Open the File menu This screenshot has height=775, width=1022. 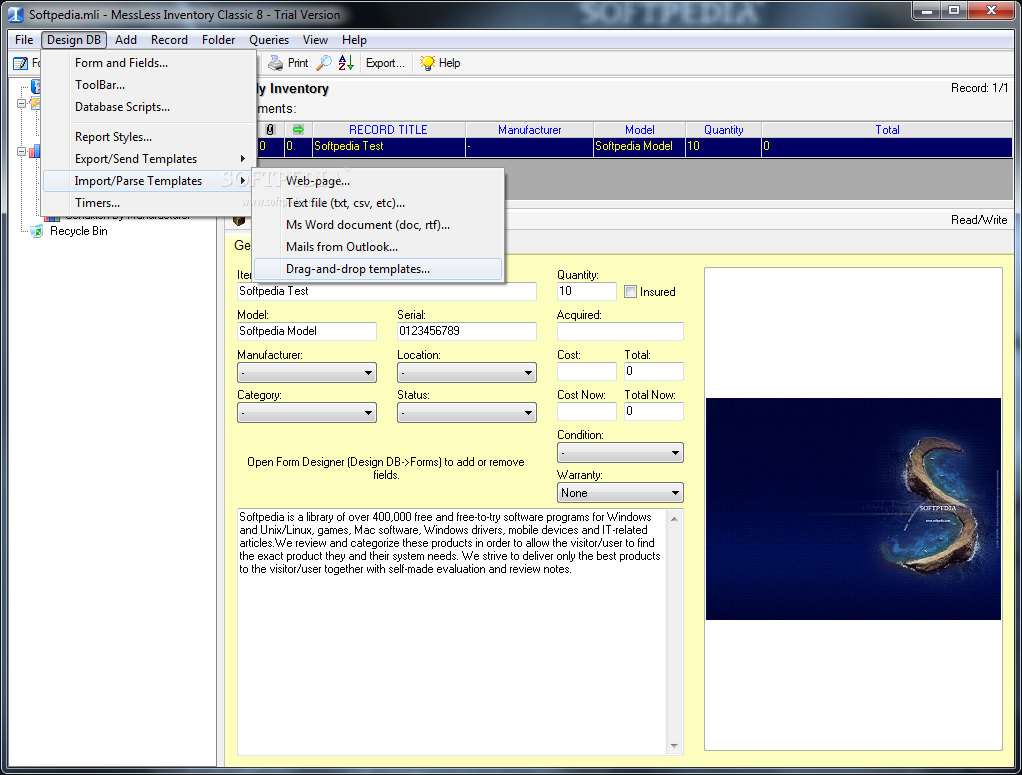click(24, 40)
